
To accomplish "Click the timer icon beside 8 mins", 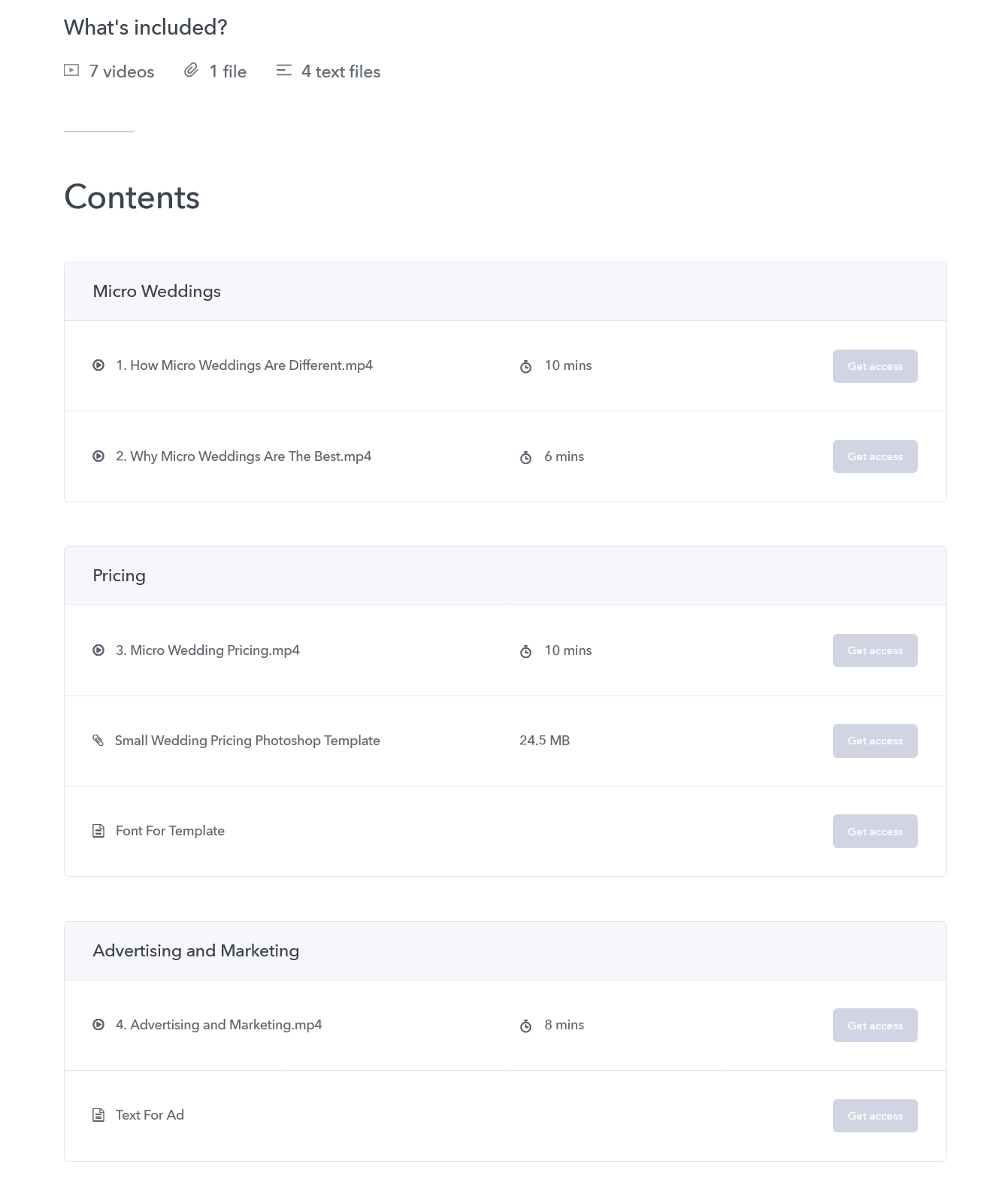I will point(526,1026).
